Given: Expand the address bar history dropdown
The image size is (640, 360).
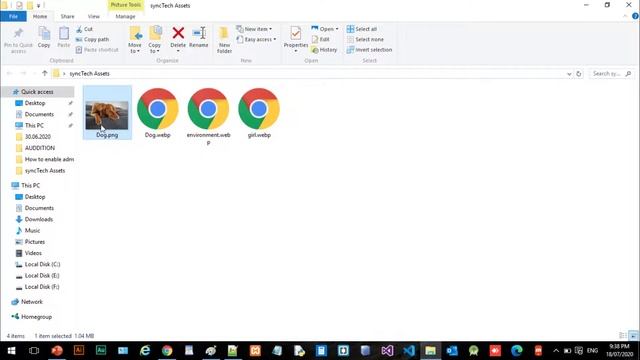Looking at the screenshot, I should tap(569, 74).
